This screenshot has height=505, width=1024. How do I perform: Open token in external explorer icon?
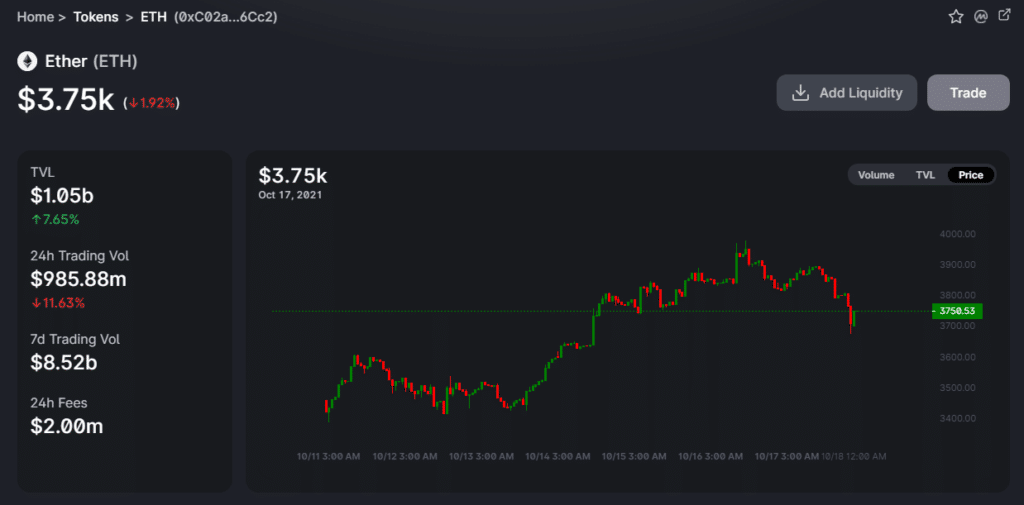pos(1004,17)
